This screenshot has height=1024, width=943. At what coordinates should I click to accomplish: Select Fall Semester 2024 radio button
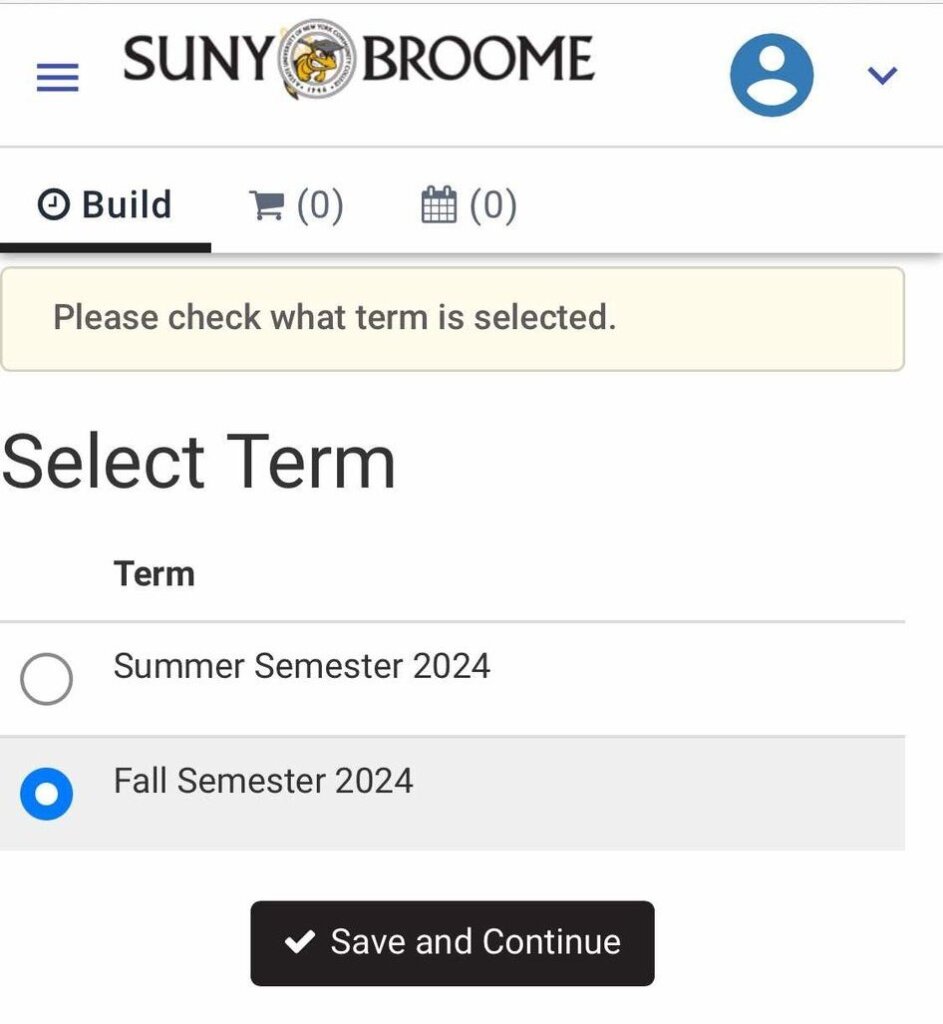pos(46,793)
